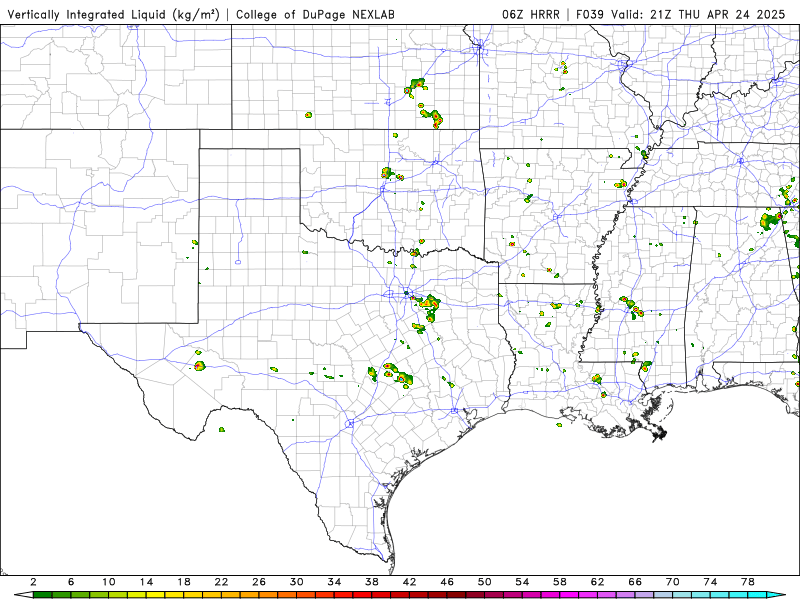Click the color bar label '42'

[x=410, y=582]
